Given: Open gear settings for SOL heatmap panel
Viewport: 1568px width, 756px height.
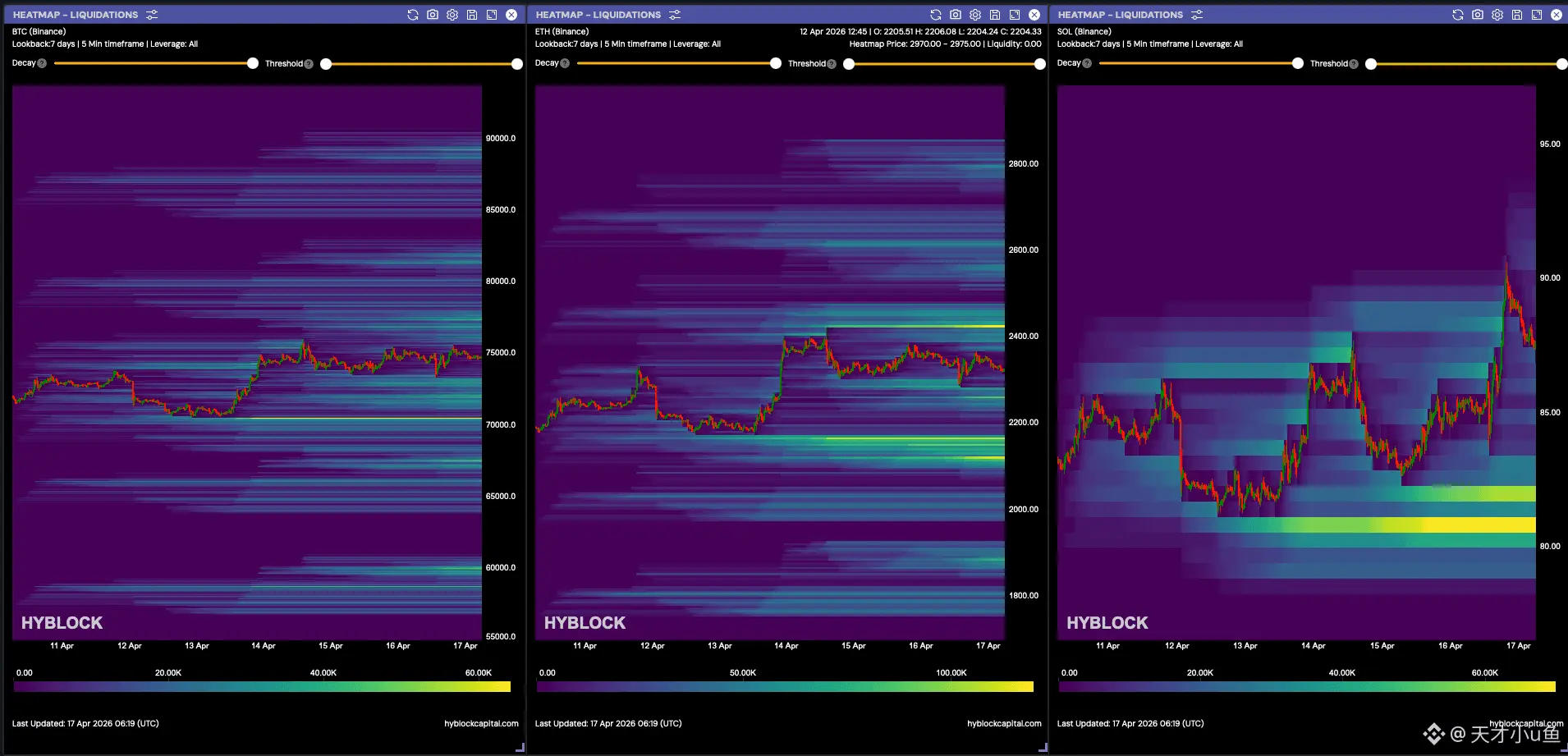Looking at the screenshot, I should click(1497, 15).
